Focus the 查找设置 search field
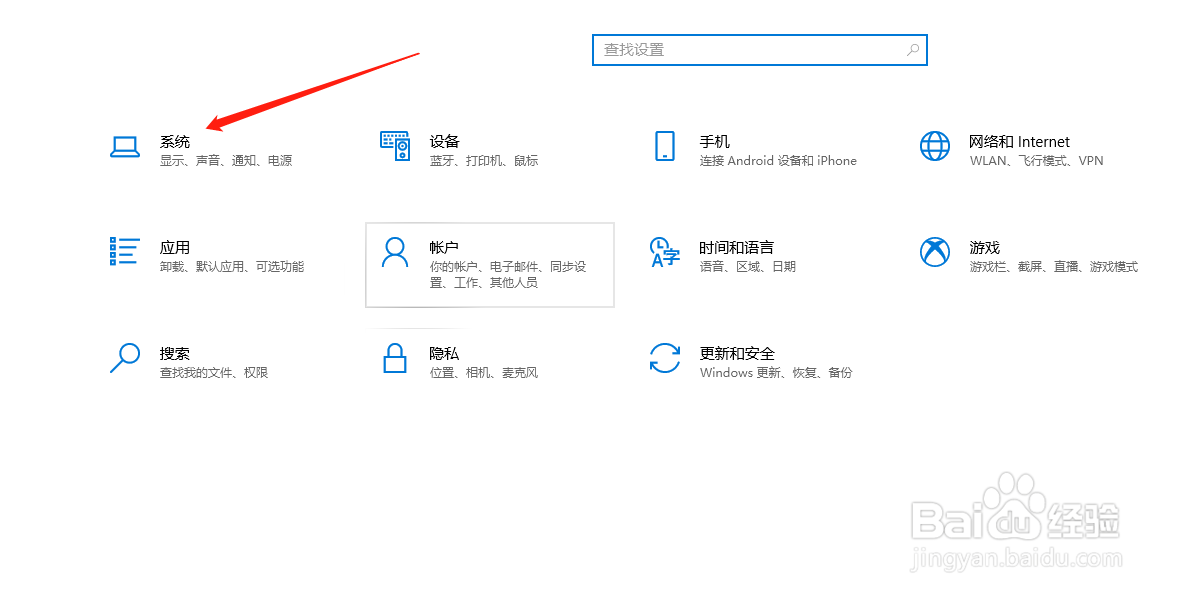The width and height of the screenshot is (1187, 599). click(759, 50)
